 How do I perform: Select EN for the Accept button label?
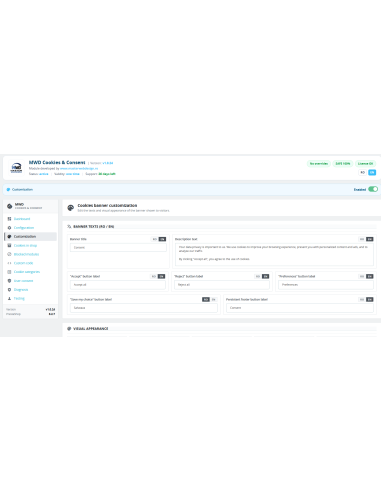point(161,276)
